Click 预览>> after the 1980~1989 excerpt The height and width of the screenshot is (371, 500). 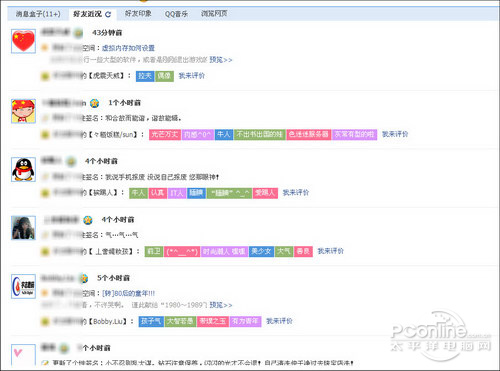pos(221,305)
